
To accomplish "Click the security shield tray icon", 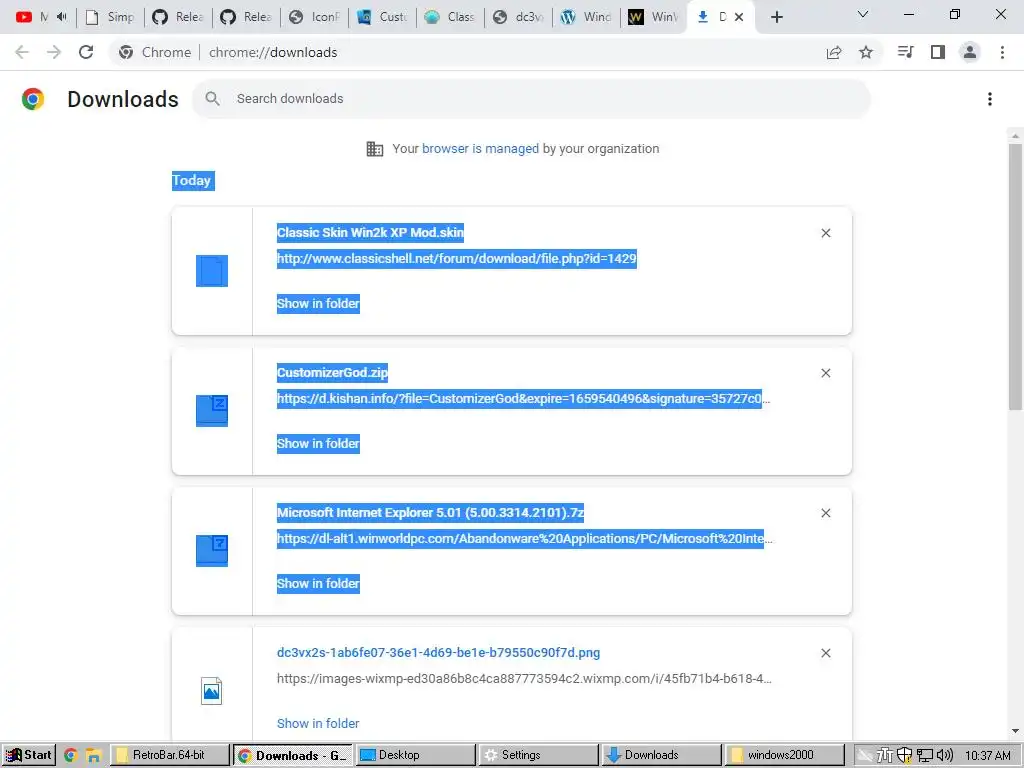I will (904, 756).
